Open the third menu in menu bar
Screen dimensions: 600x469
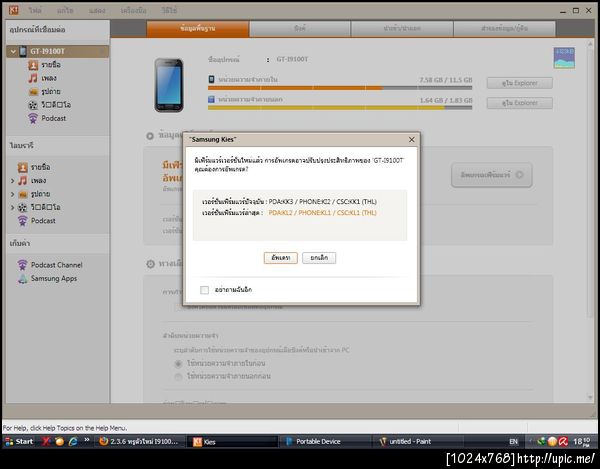click(97, 10)
